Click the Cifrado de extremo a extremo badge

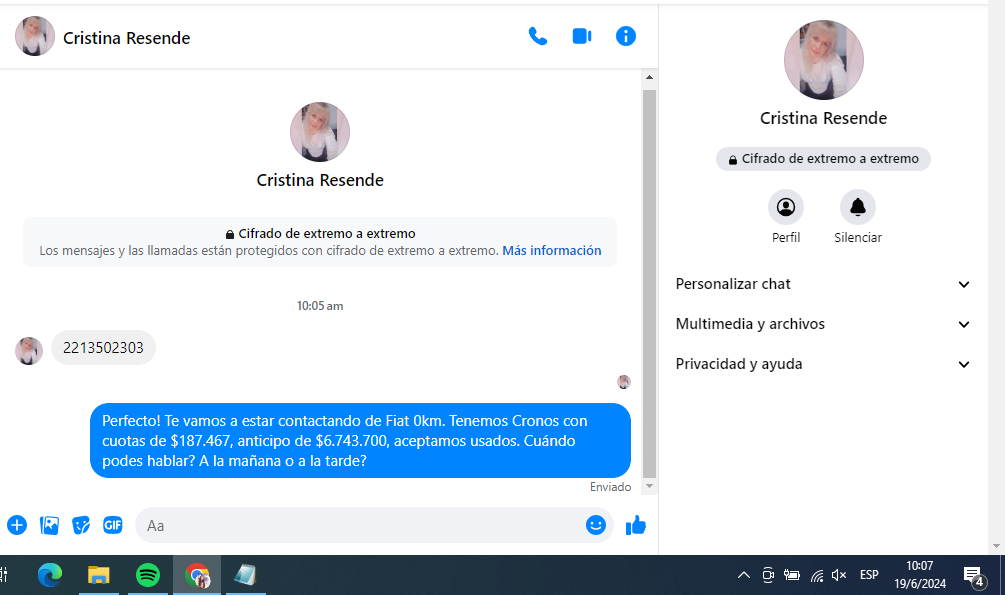click(x=823, y=159)
